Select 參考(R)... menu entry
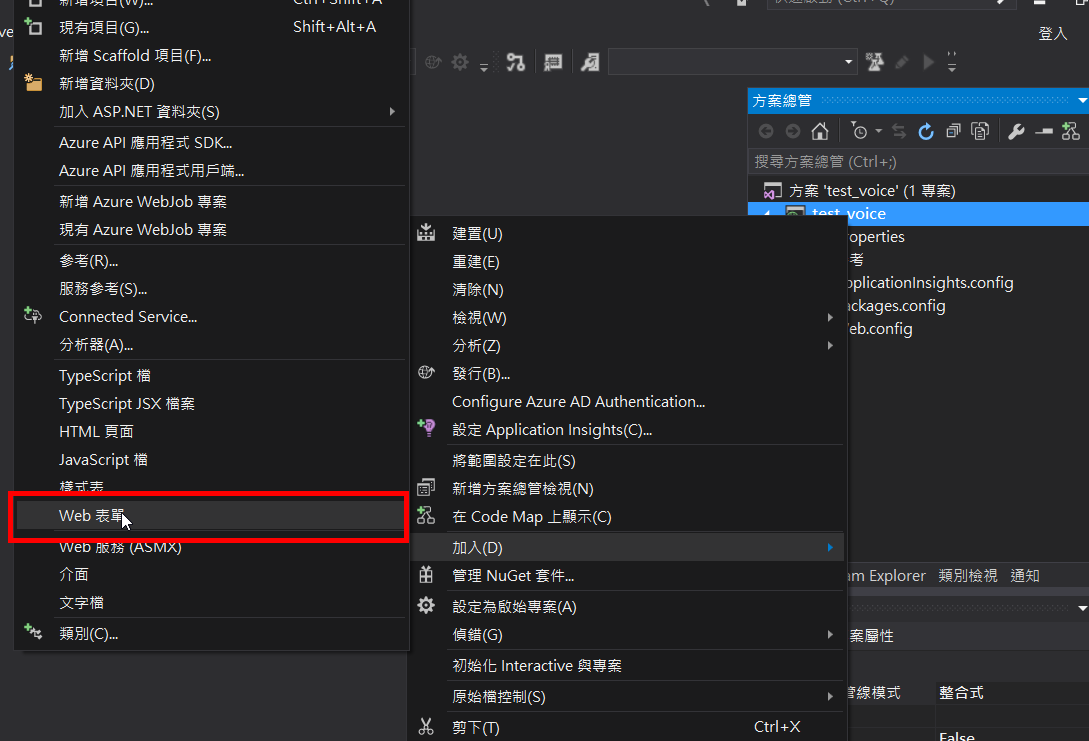This screenshot has height=741, width=1089. click(208, 260)
